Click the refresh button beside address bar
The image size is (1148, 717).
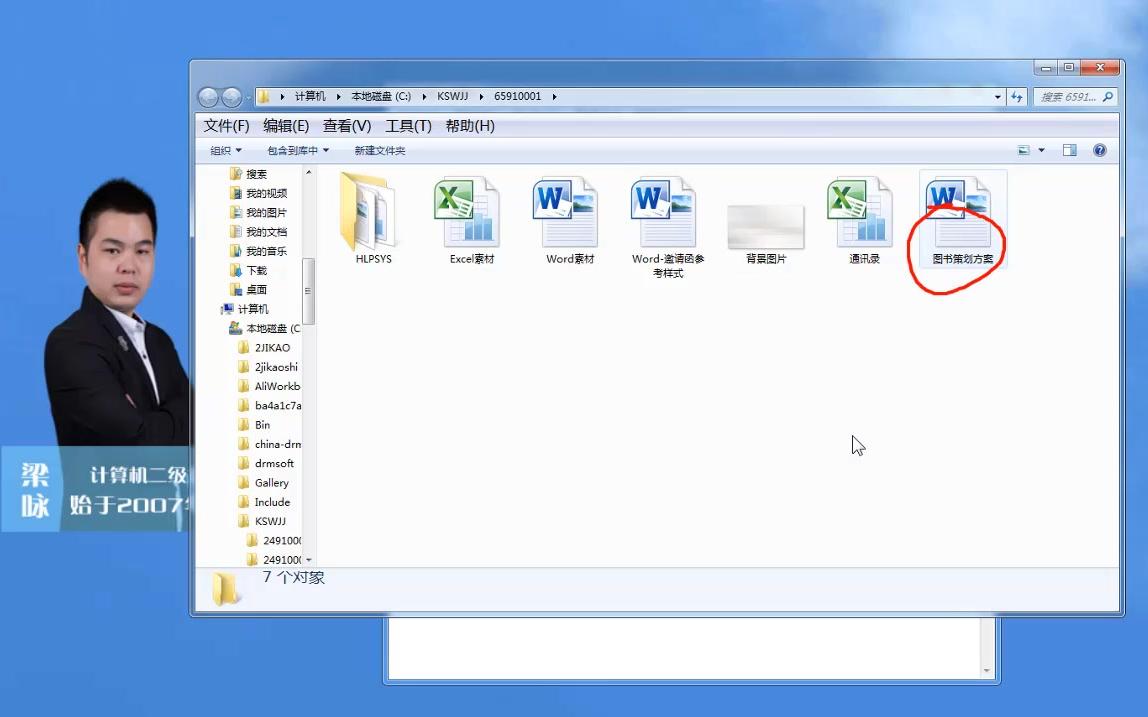click(x=1015, y=96)
